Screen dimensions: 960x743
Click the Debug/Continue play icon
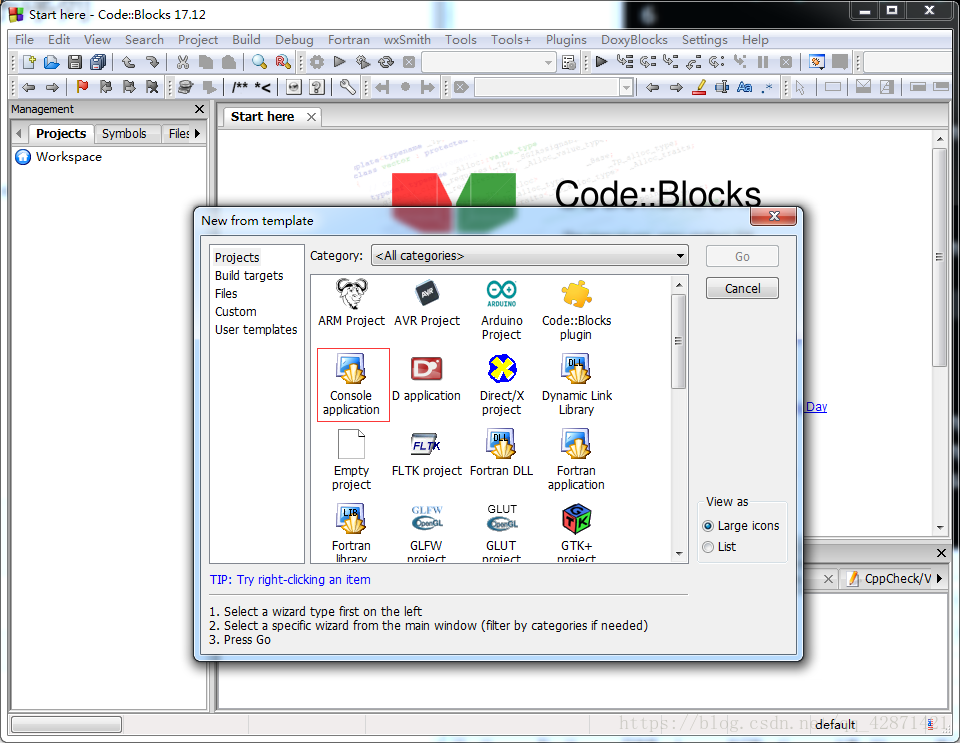click(601, 62)
